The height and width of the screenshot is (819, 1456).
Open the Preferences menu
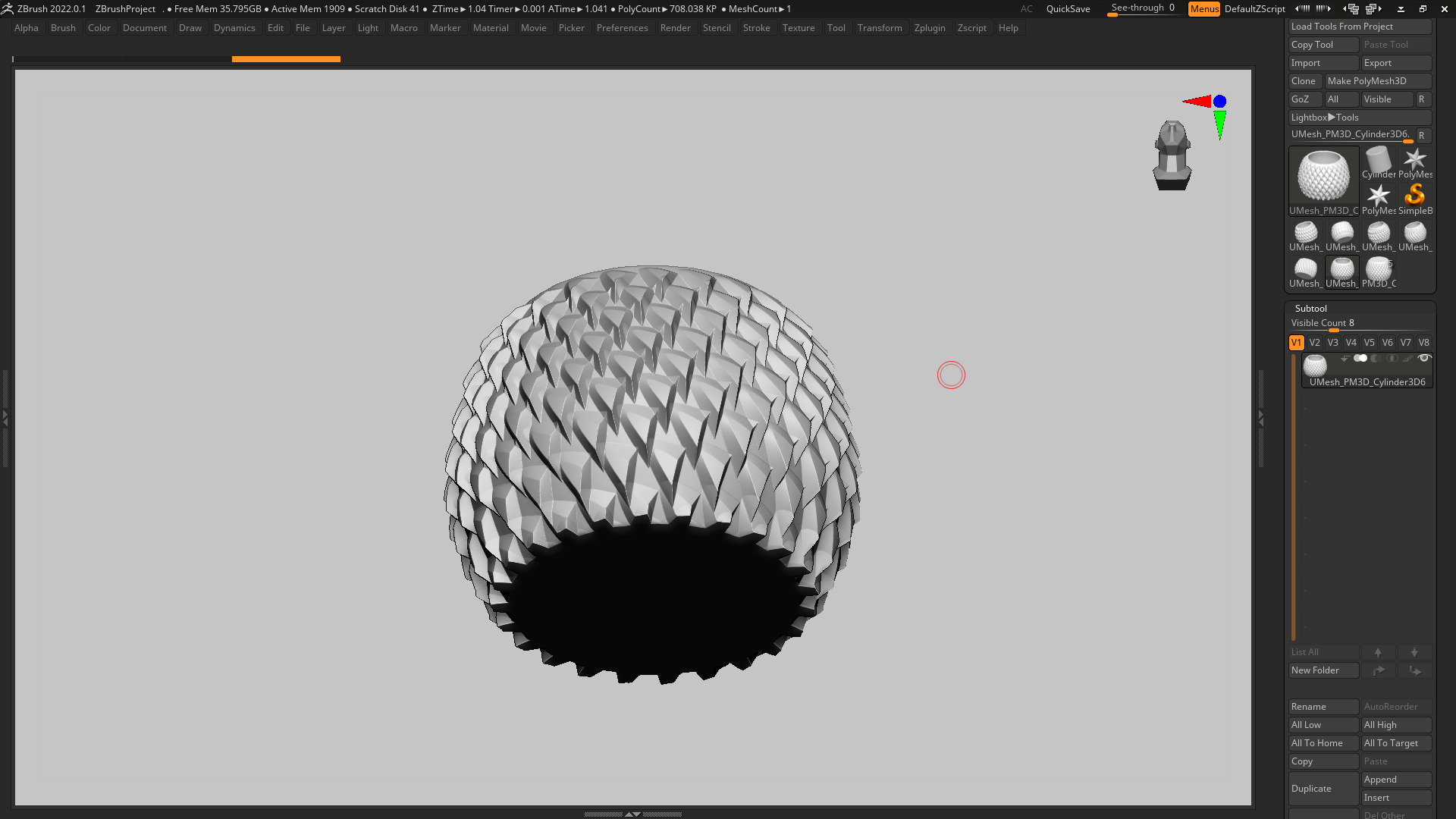click(x=622, y=28)
